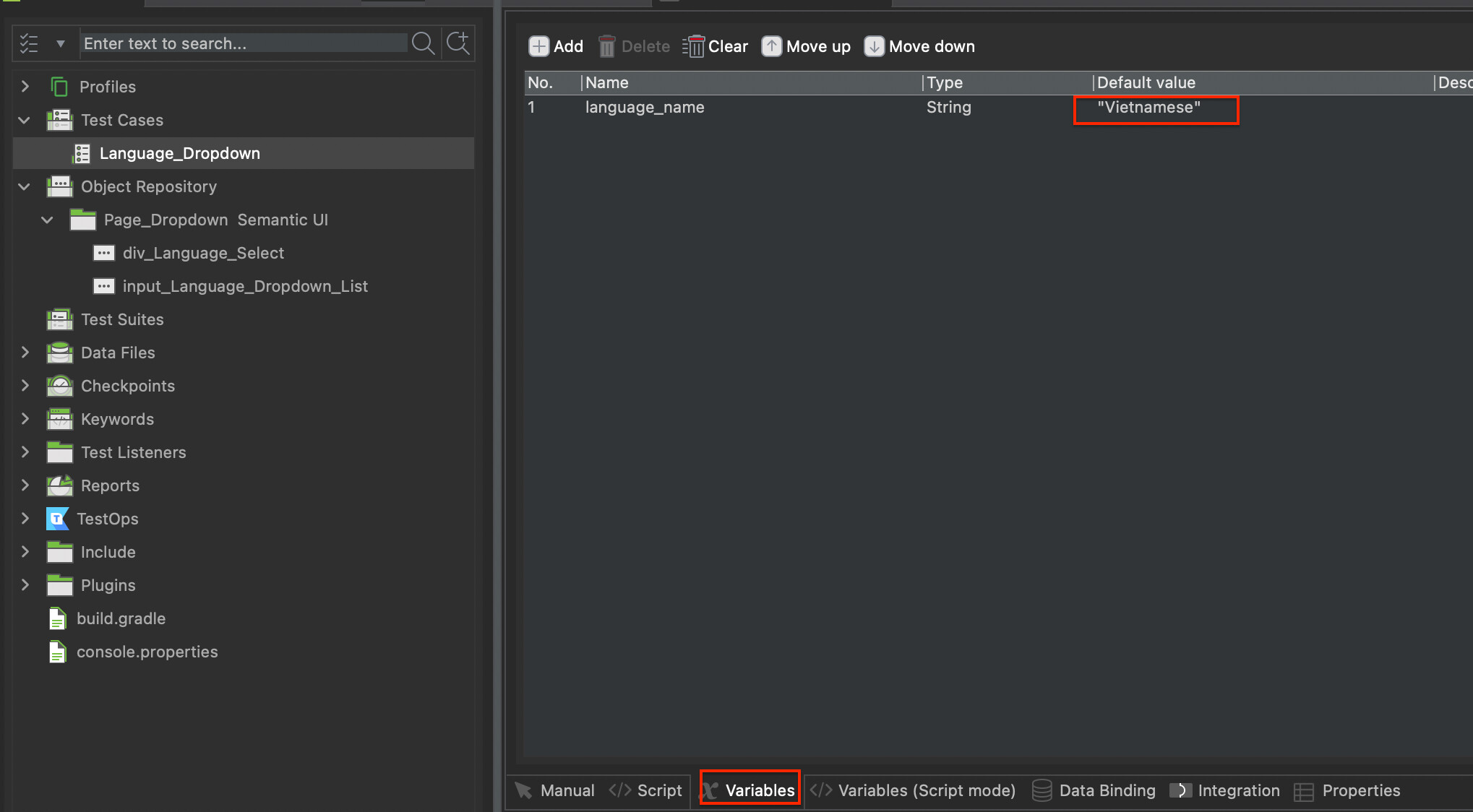This screenshot has width=1473, height=812.
Task: Click the search magnifier icon
Action: pyautogui.click(x=424, y=43)
